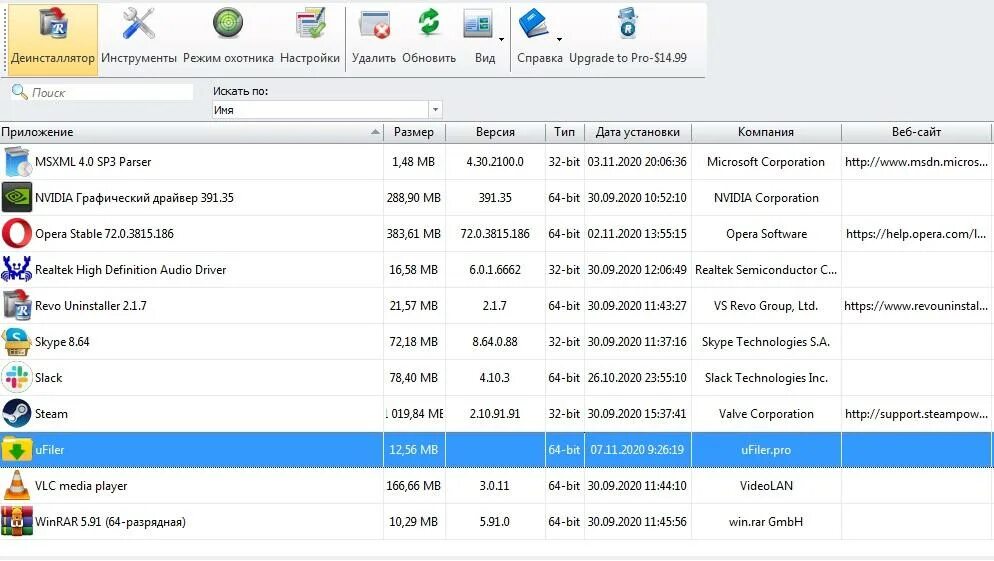Click the 8.64.0.88 version cell
The width and height of the screenshot is (994, 561).
tap(495, 342)
